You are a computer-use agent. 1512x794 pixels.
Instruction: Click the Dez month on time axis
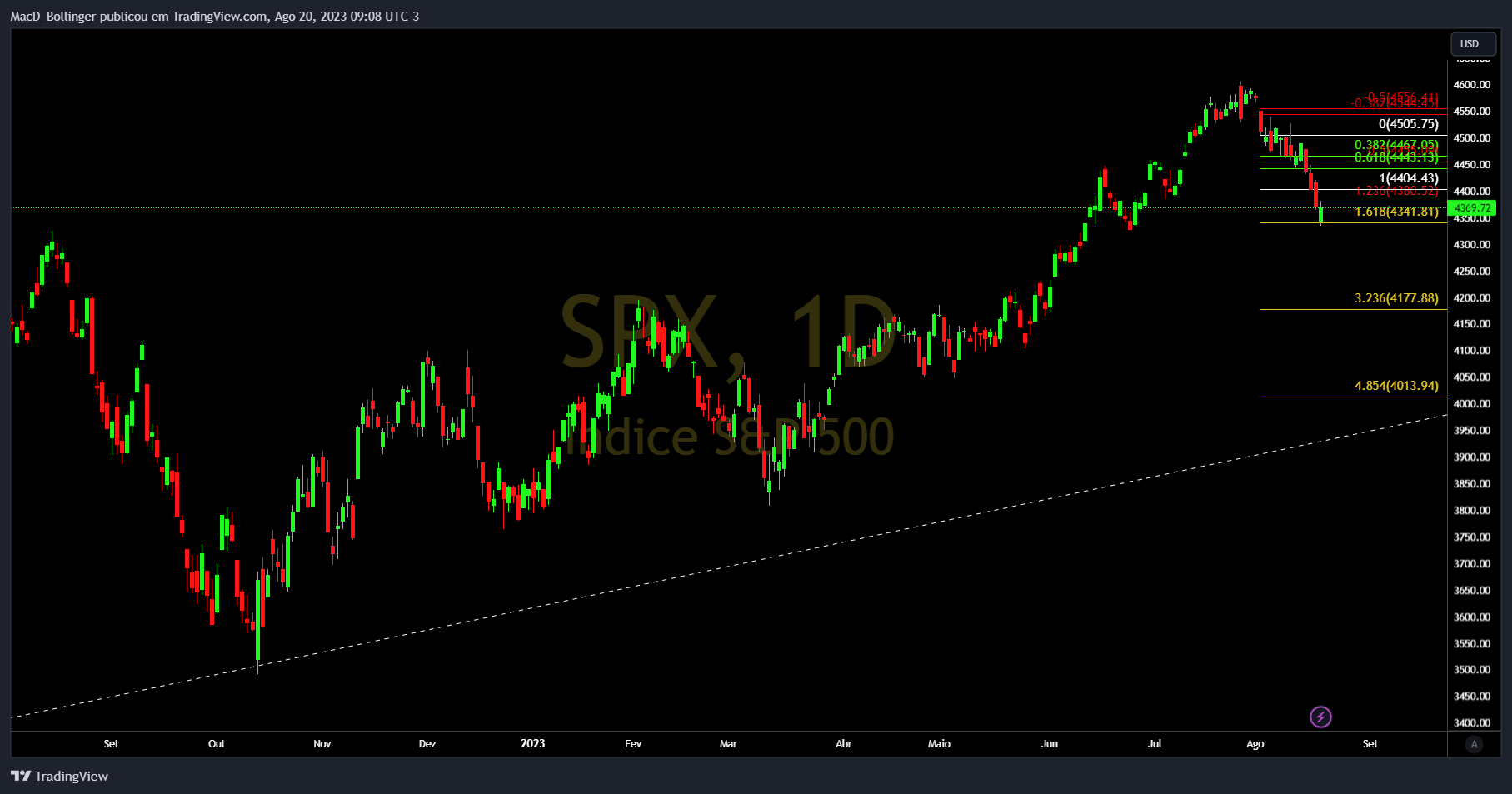(x=427, y=744)
